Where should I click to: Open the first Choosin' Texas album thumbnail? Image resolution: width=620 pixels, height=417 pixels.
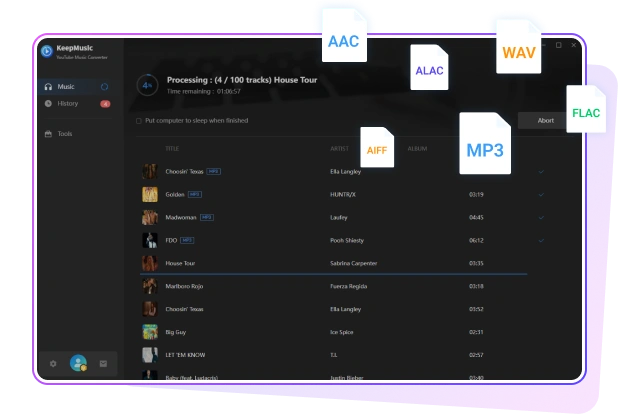point(150,172)
